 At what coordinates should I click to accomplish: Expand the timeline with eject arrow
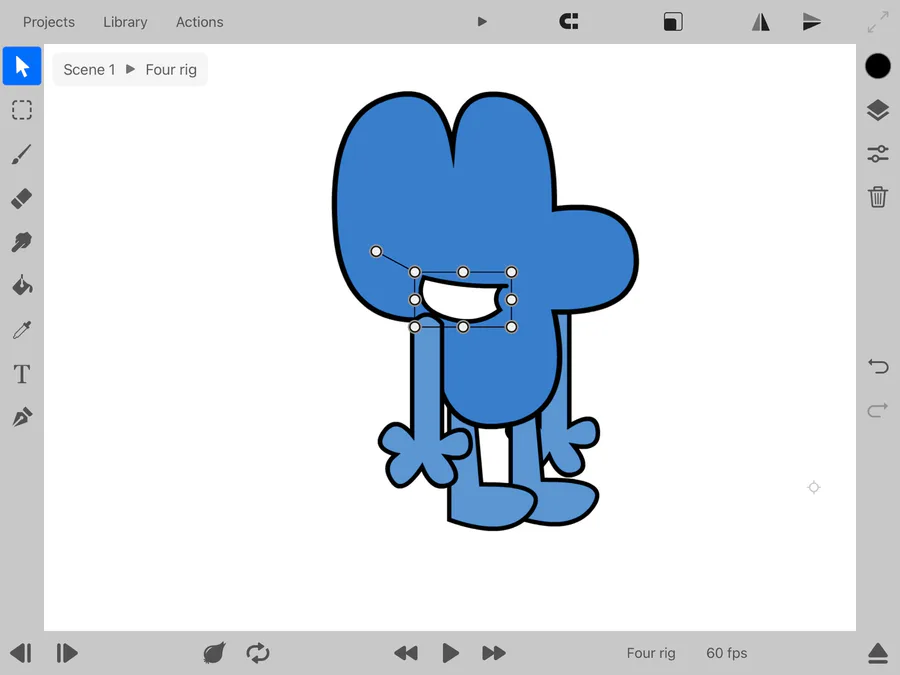878,653
